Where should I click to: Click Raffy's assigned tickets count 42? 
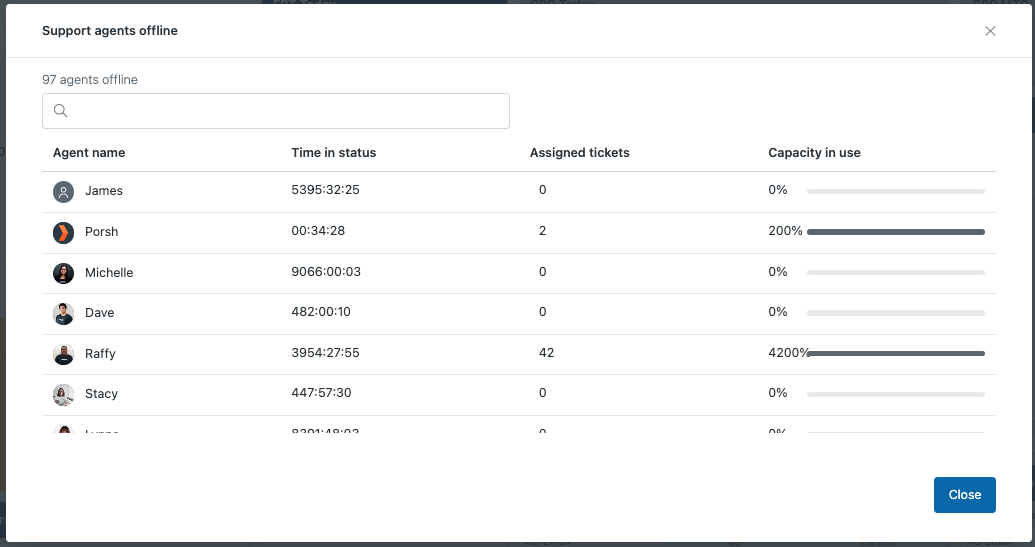click(546, 353)
